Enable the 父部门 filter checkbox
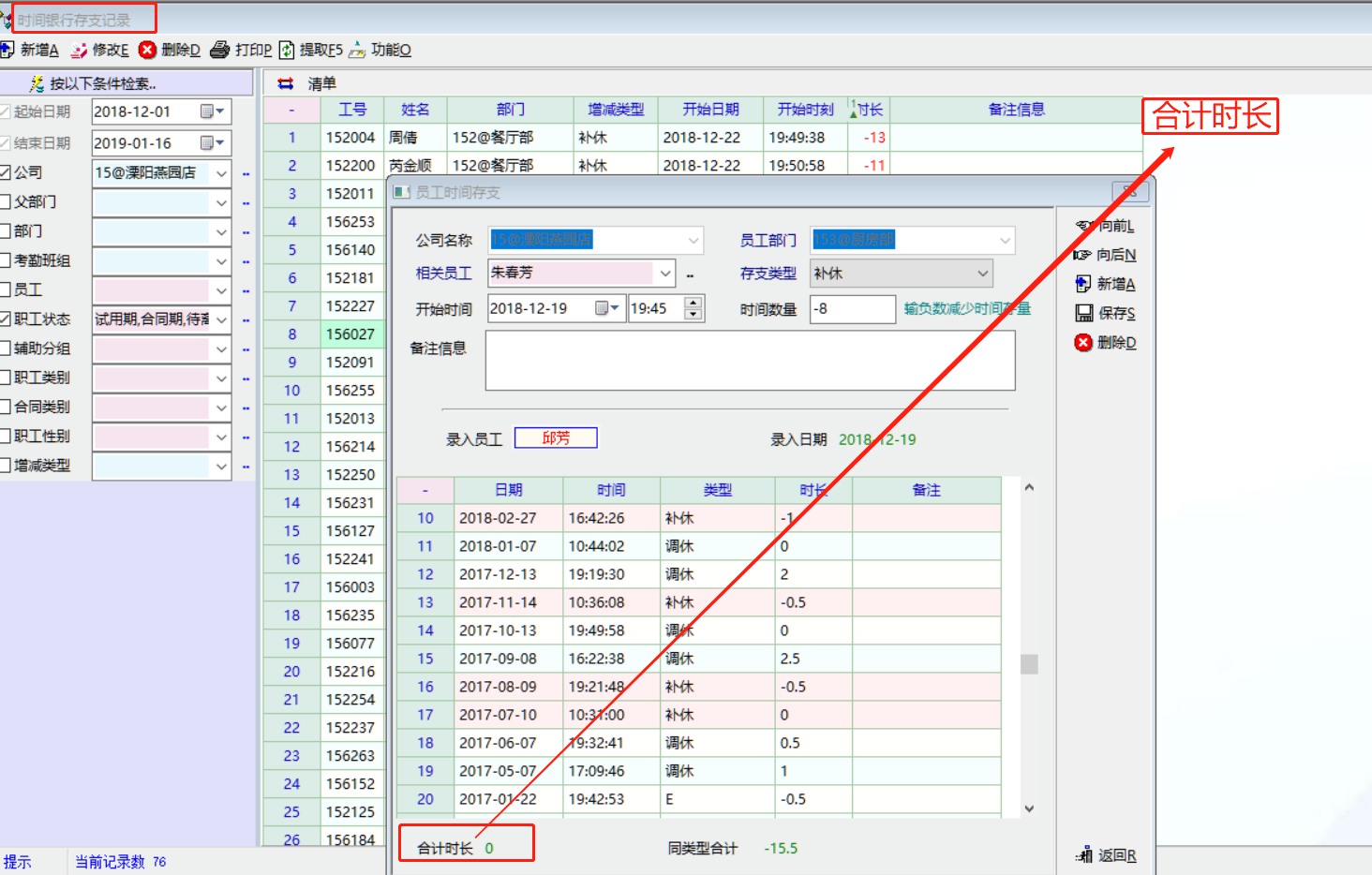The width and height of the screenshot is (1372, 875). tap(6, 201)
